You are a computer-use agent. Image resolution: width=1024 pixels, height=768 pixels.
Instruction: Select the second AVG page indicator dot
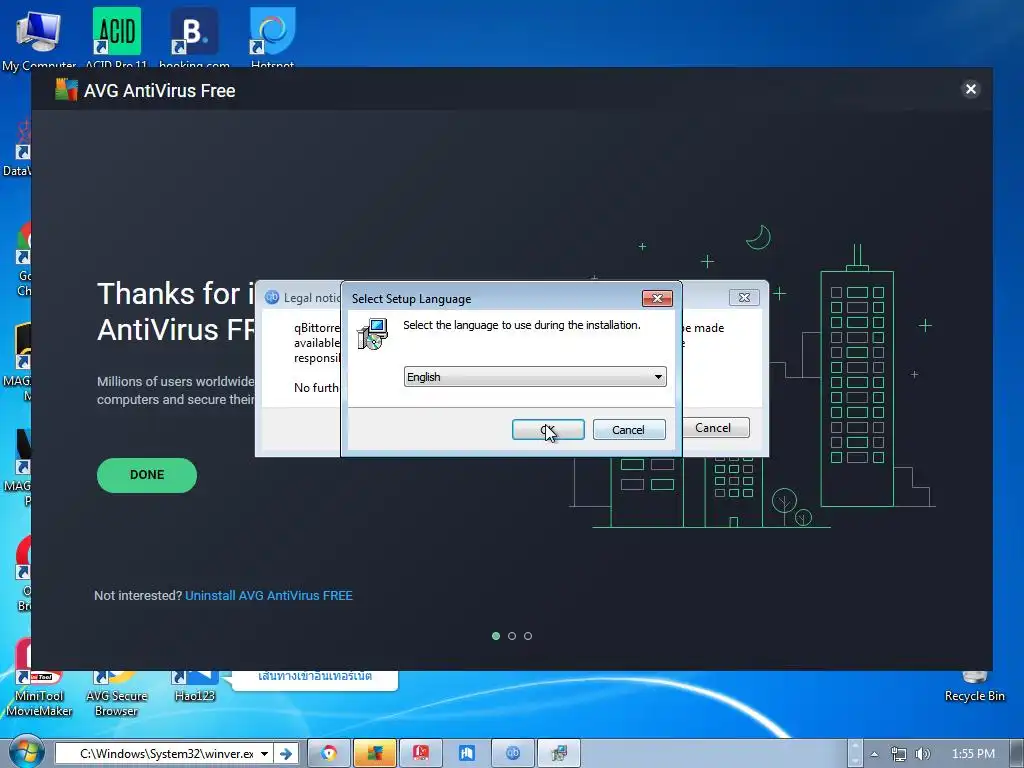[512, 636]
